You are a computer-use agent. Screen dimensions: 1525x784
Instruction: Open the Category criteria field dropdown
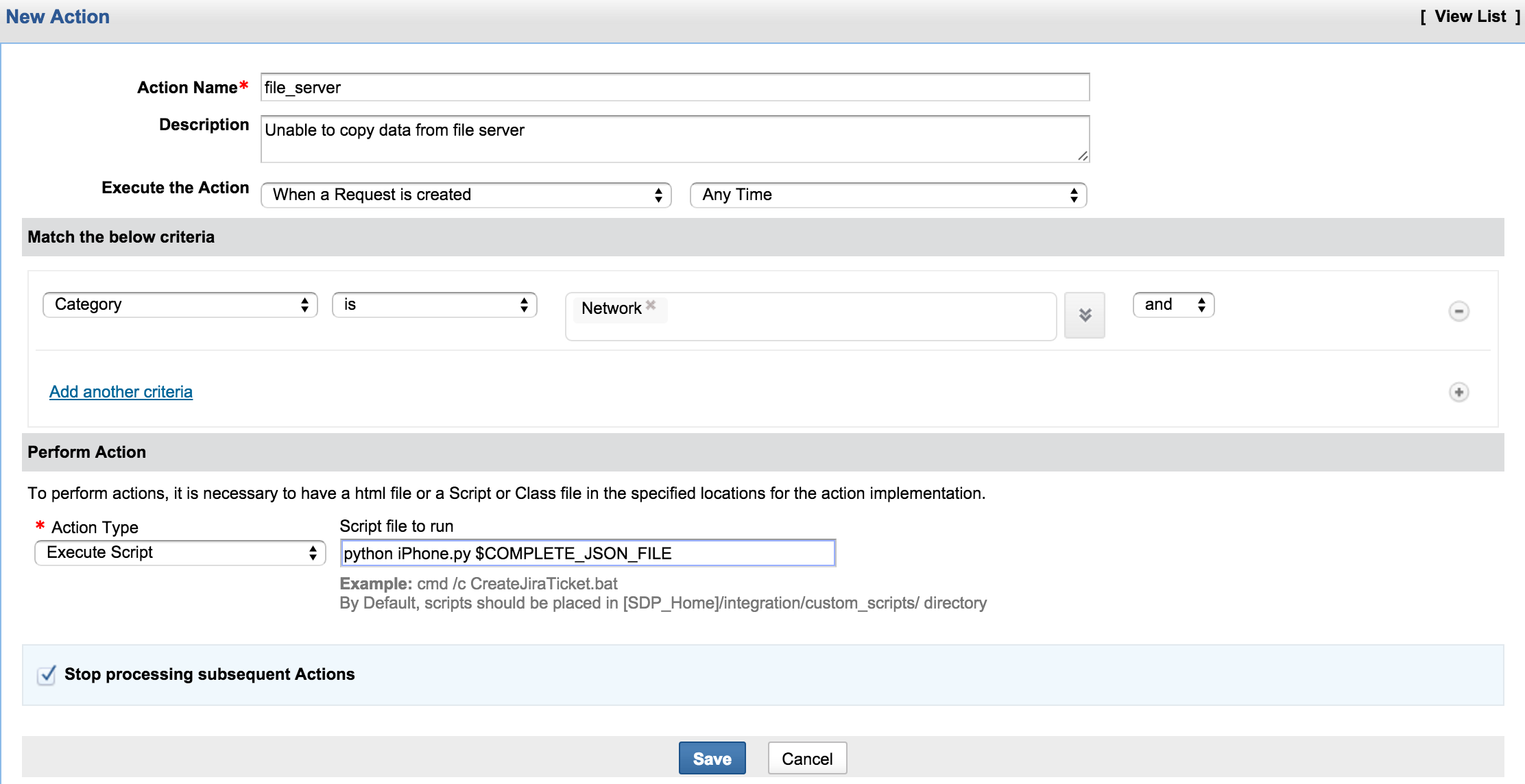(180, 305)
